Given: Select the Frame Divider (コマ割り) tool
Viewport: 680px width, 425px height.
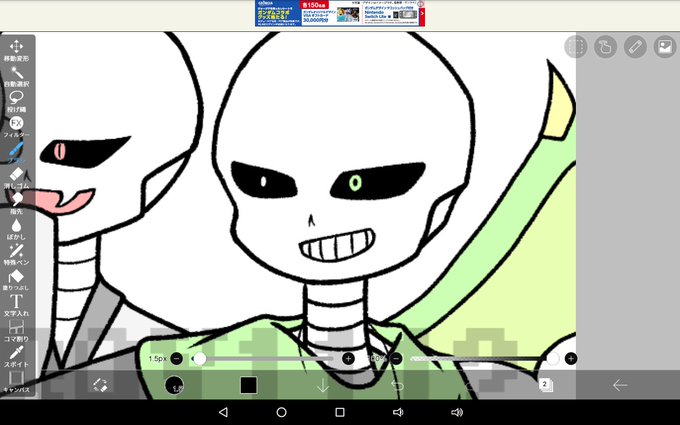Looking at the screenshot, I should [16, 331].
